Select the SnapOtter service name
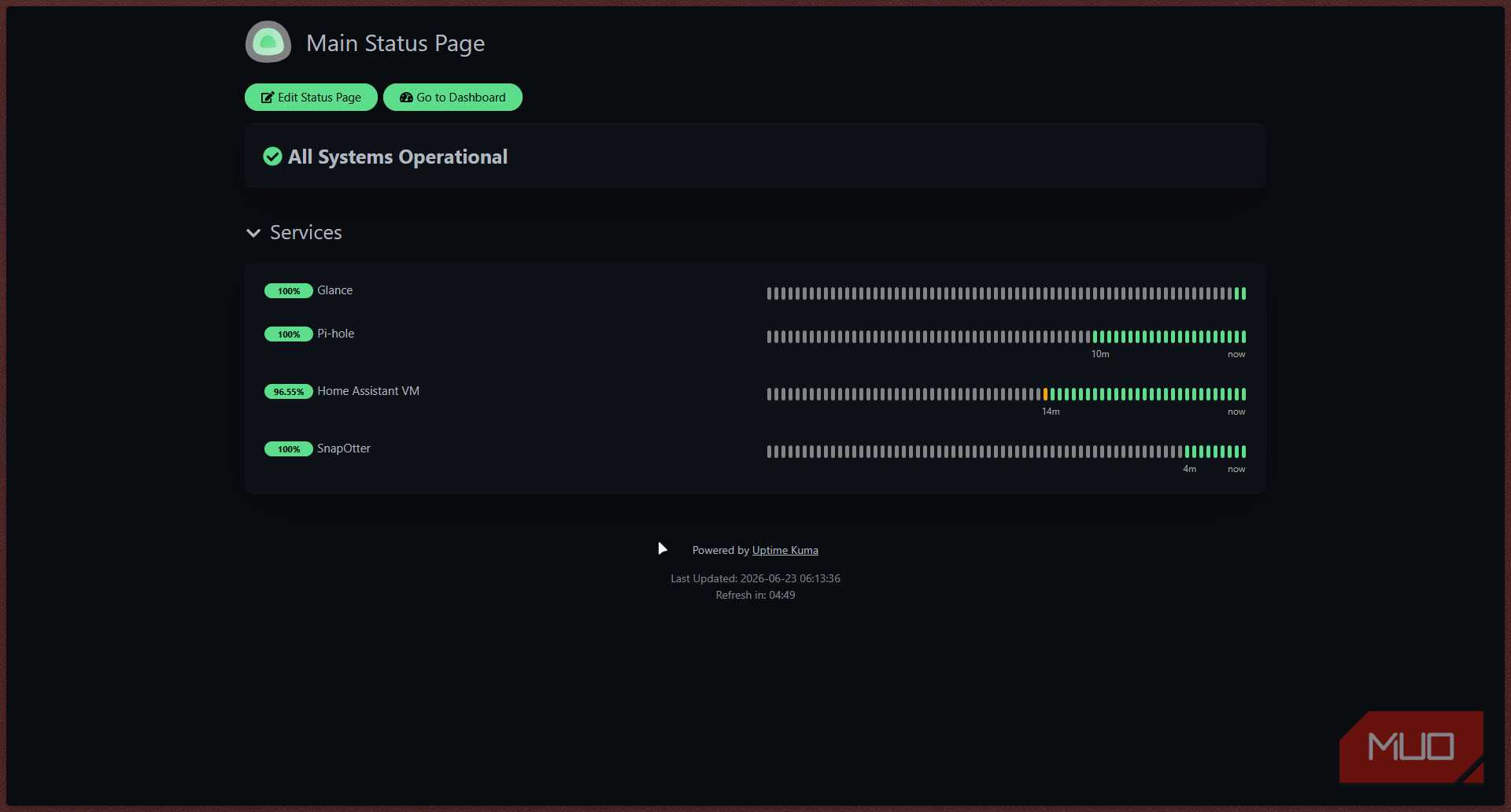 (x=344, y=448)
